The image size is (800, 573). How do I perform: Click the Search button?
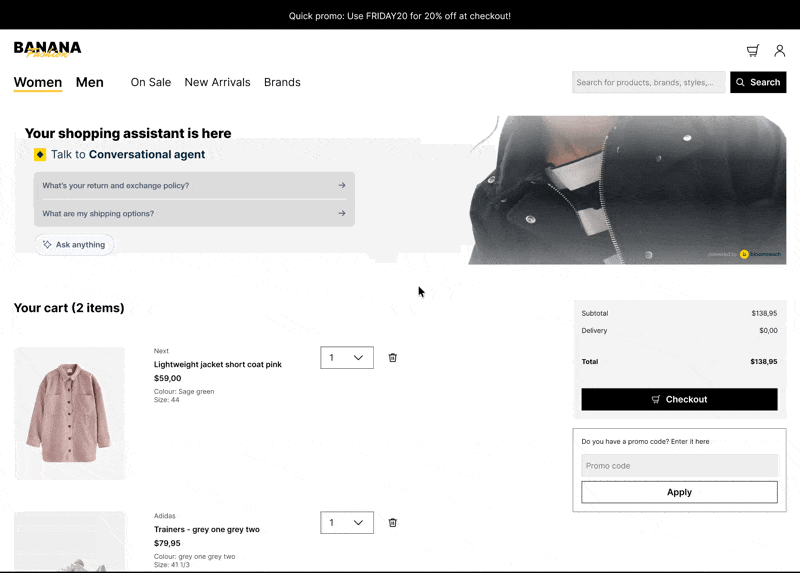tap(758, 82)
